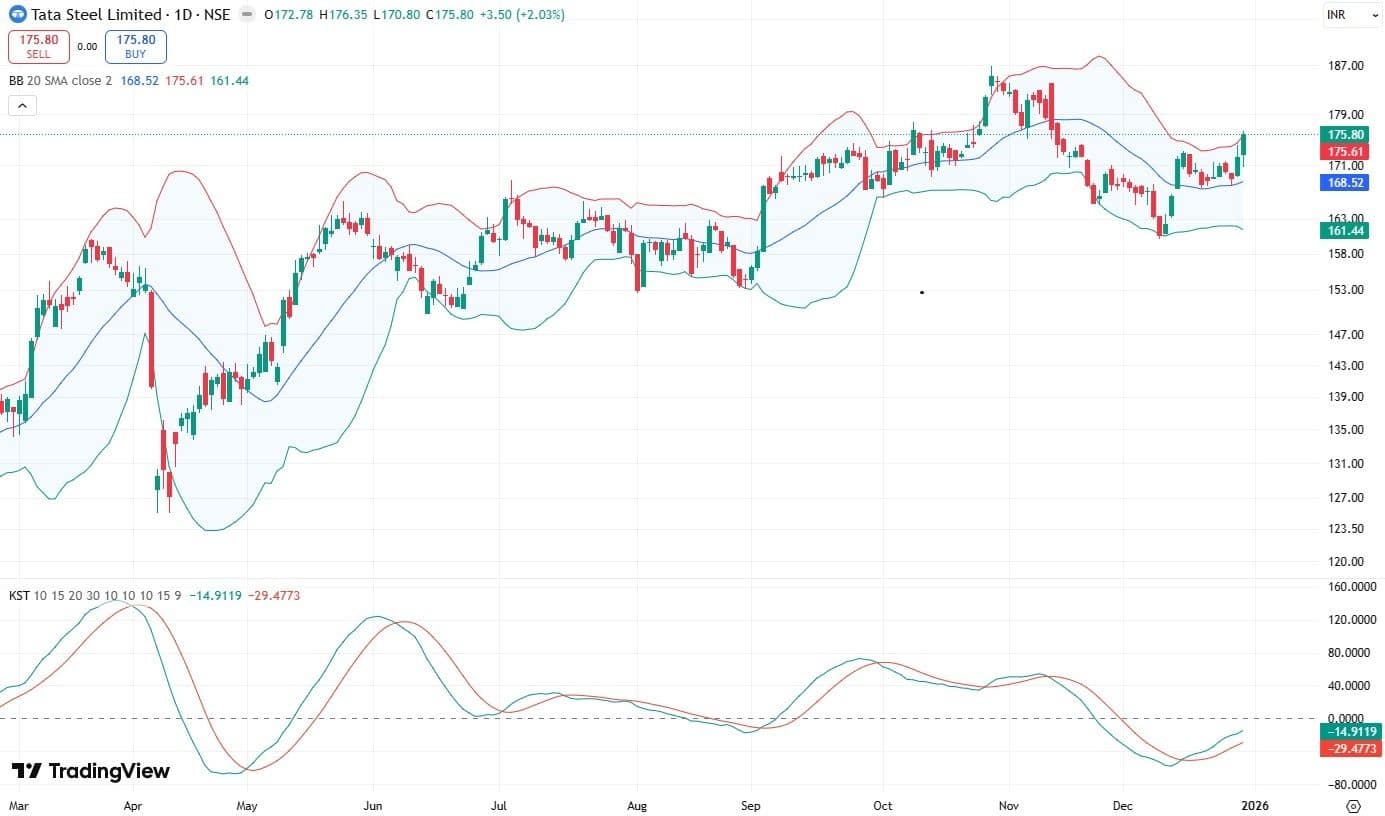Select the Tata Steel Limited symbol title
The width and height of the screenshot is (1385, 816).
pyautogui.click(x=95, y=15)
